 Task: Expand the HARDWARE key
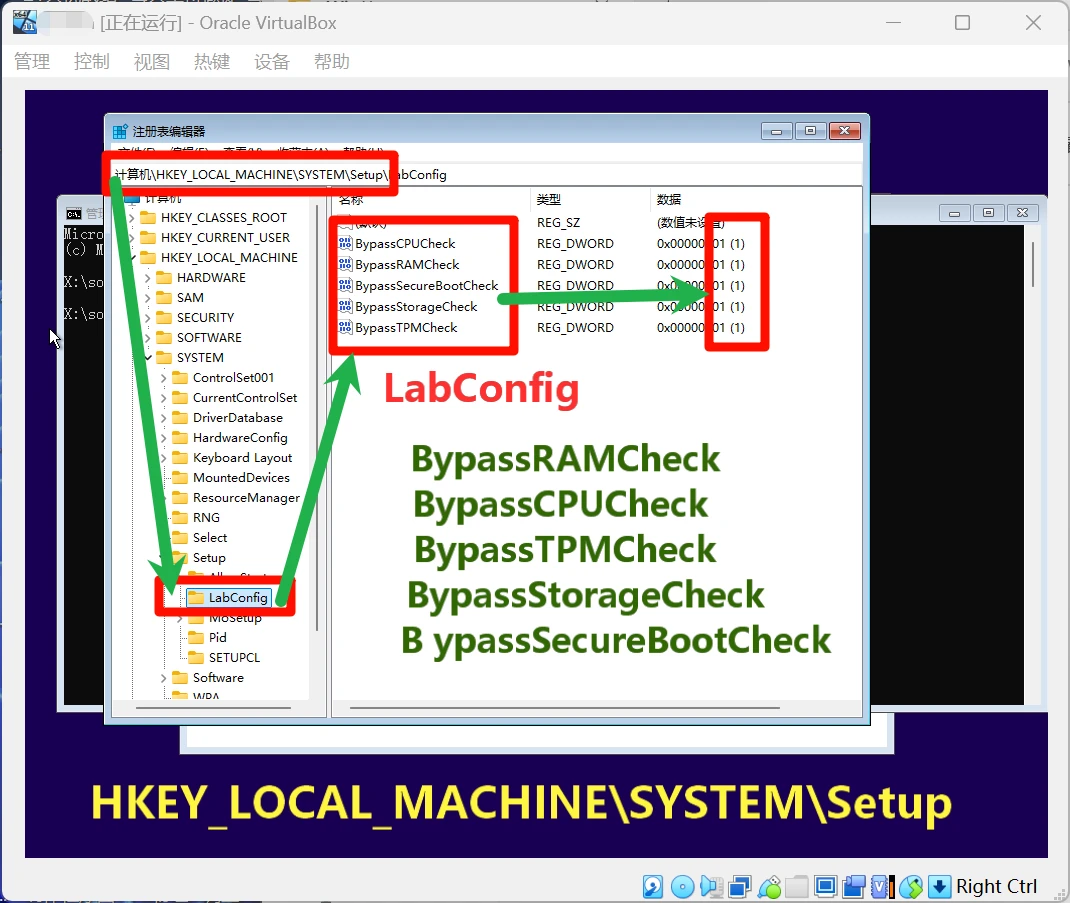[x=147, y=278]
